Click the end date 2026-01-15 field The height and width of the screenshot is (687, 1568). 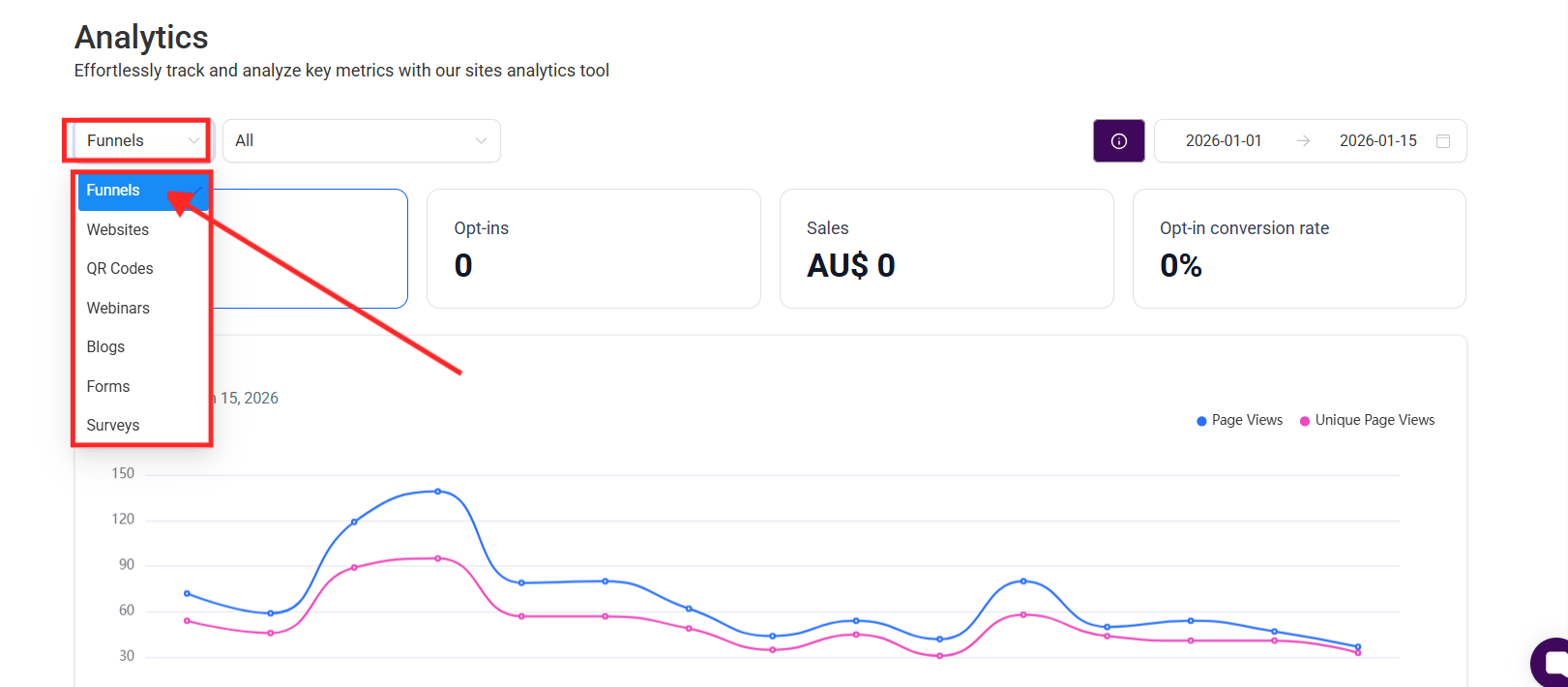click(1377, 141)
